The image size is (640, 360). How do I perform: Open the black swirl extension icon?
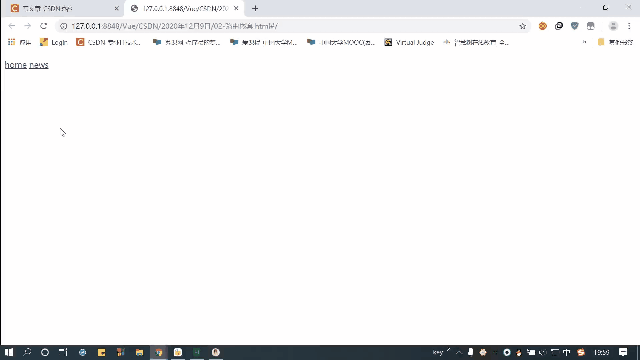(559, 26)
